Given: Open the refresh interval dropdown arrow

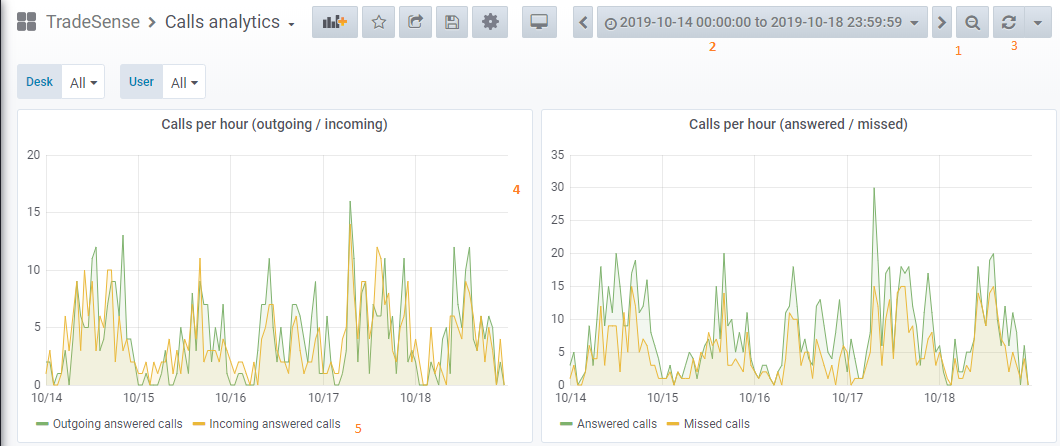Looking at the screenshot, I should pos(1038,22).
